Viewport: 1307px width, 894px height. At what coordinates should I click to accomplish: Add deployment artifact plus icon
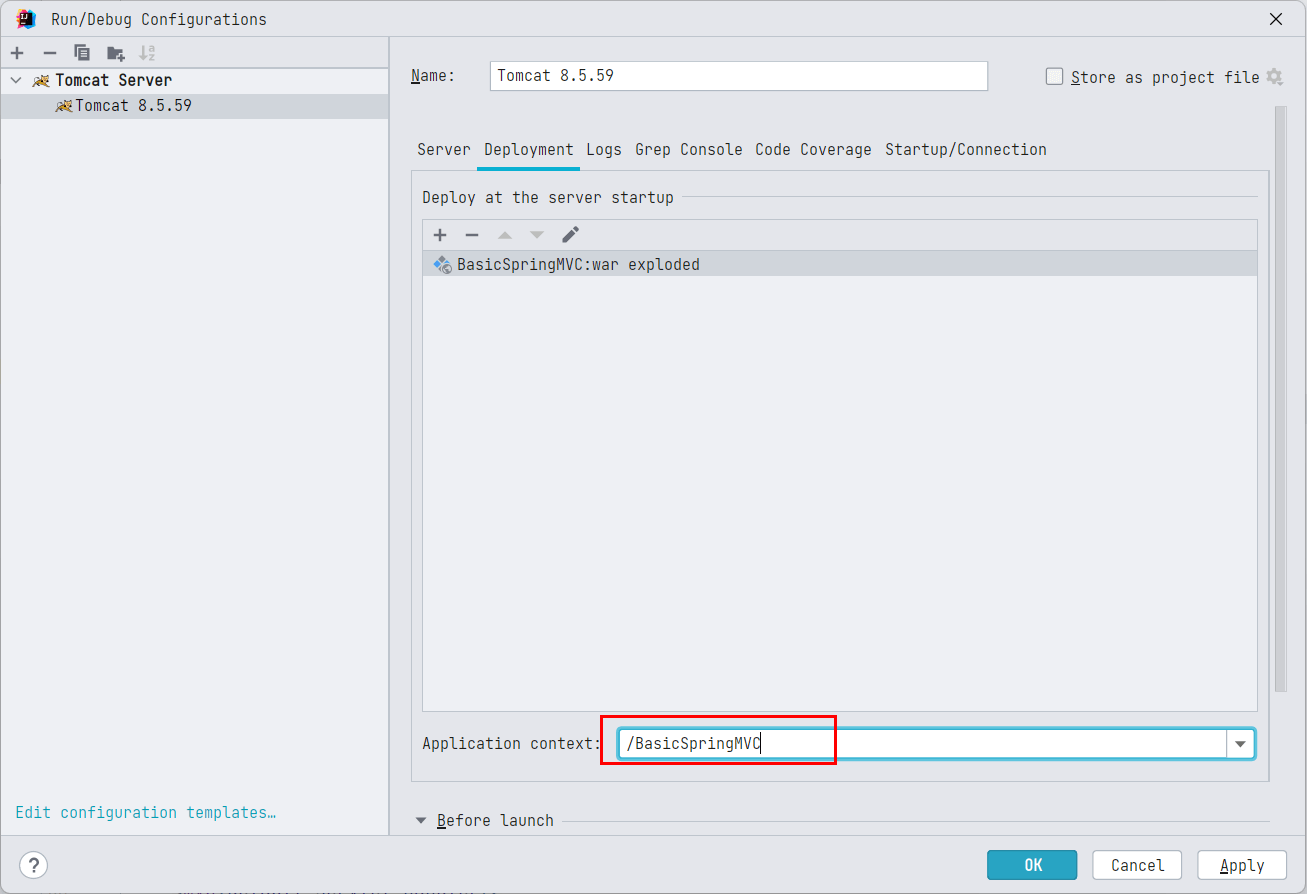[x=440, y=235]
